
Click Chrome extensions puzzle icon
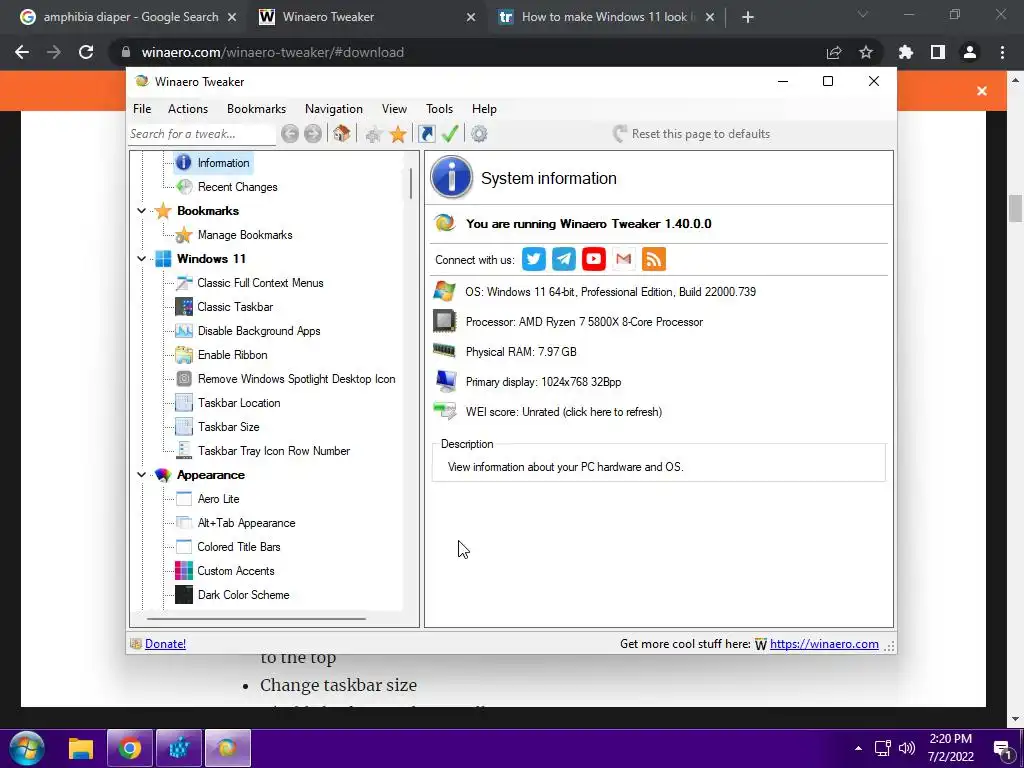pos(906,52)
